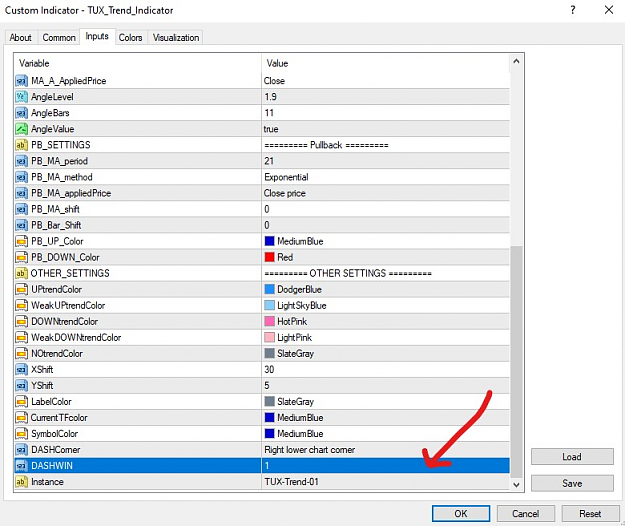This screenshot has height=526, width=625.
Task: Switch to the Visualization tab
Action: pyautogui.click(x=176, y=37)
